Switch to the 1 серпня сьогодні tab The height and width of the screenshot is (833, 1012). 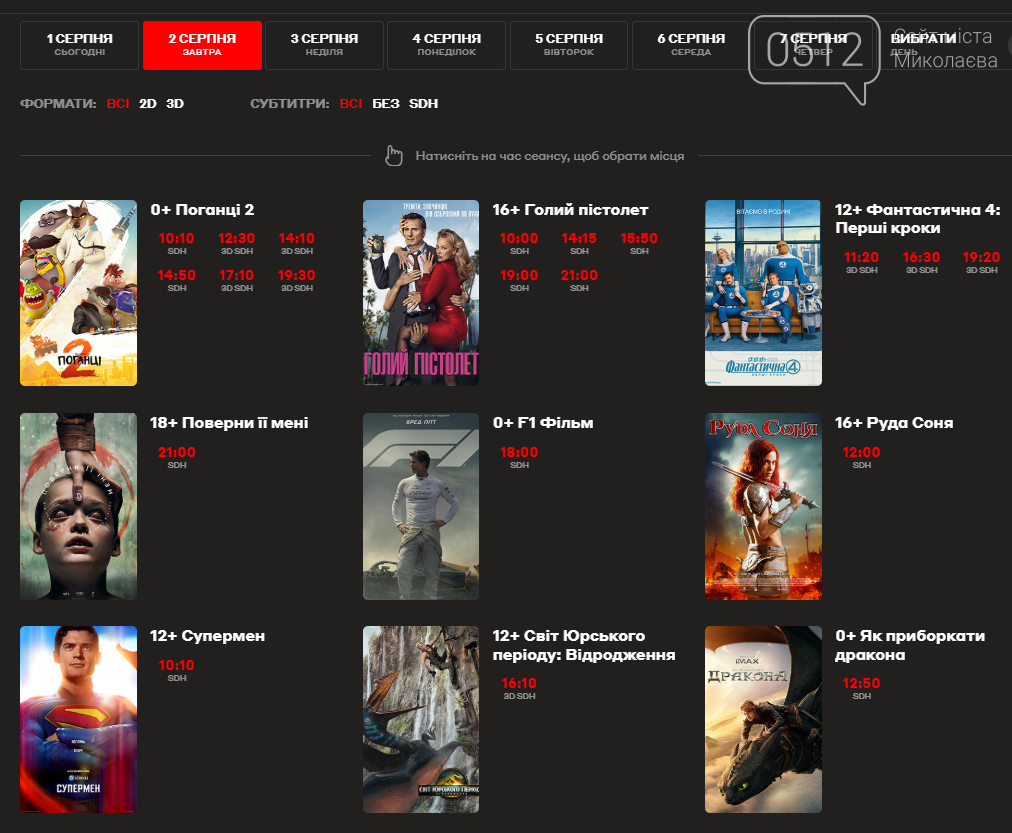pyautogui.click(x=79, y=45)
